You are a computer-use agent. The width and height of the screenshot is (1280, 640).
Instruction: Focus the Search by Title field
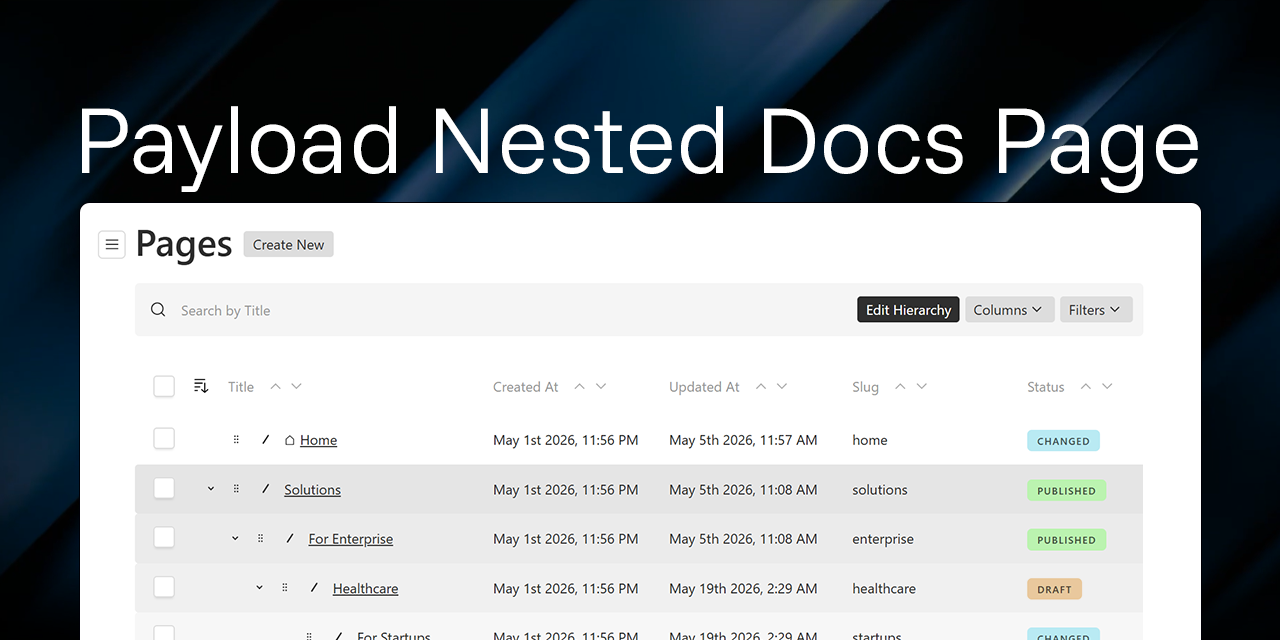click(510, 310)
